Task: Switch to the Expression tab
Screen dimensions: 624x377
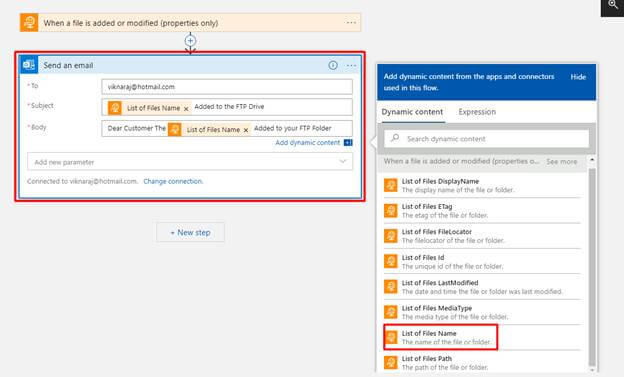Action: (x=477, y=112)
